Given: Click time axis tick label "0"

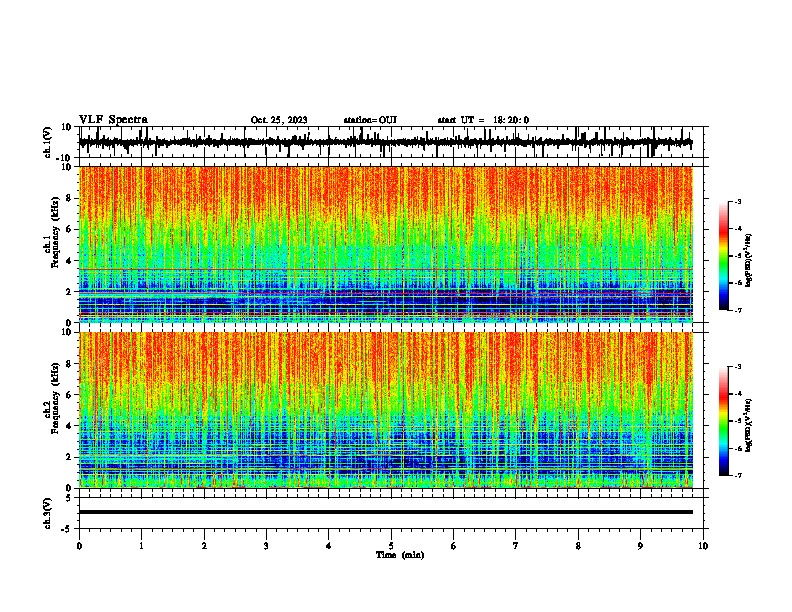Looking at the screenshot, I should (79, 546).
